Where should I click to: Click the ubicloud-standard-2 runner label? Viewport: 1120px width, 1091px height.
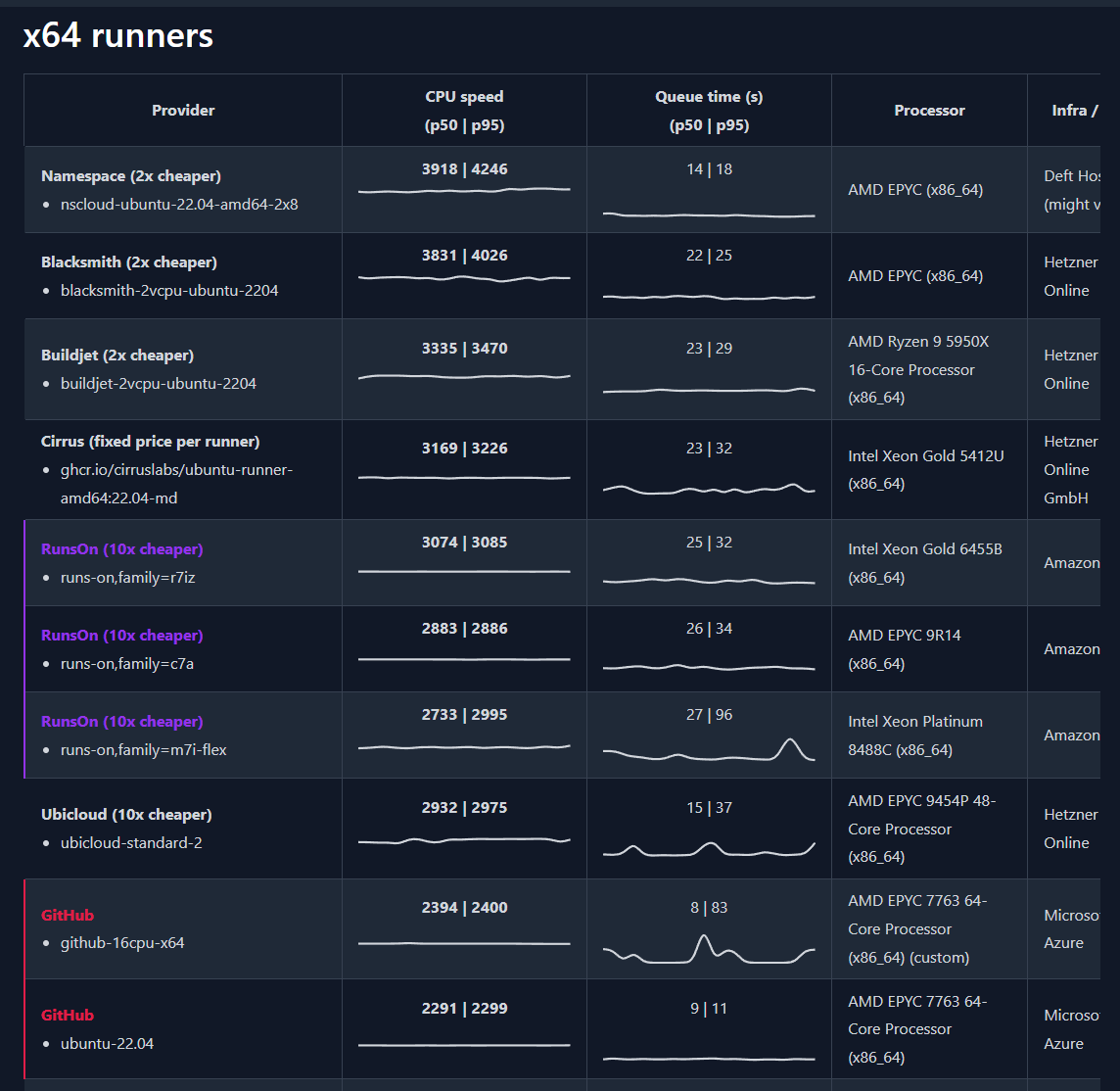(131, 843)
